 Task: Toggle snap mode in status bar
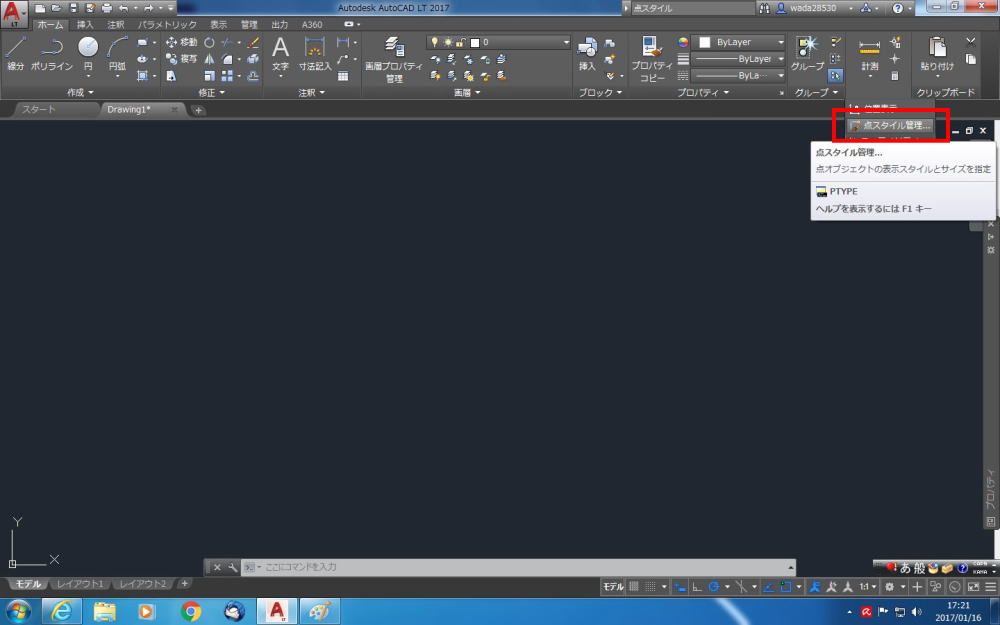pyautogui.click(x=650, y=587)
